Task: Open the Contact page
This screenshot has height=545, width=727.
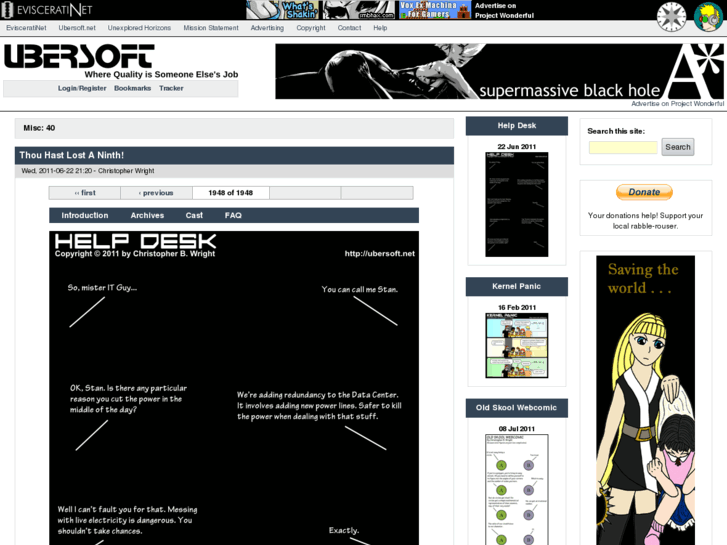Action: tap(349, 28)
